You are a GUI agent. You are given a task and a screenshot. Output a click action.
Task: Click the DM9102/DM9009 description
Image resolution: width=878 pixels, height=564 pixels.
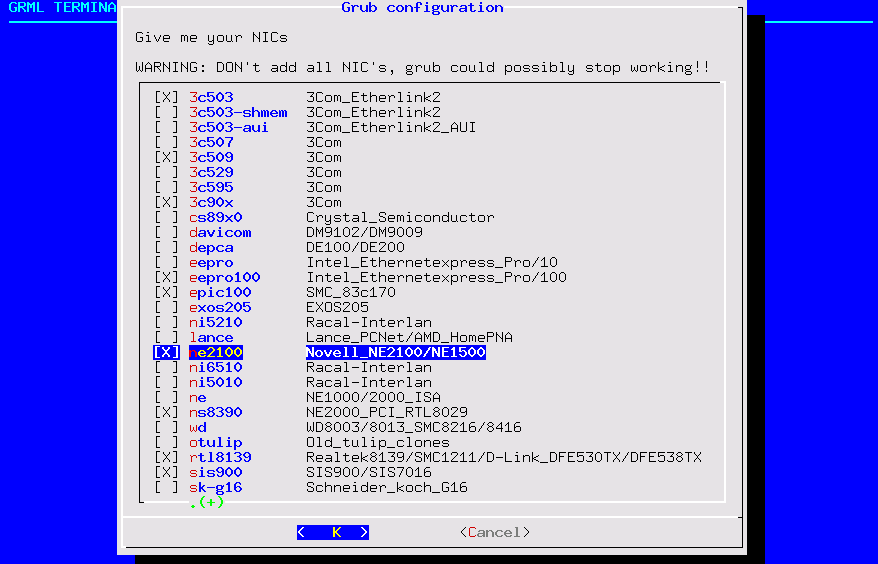point(365,232)
